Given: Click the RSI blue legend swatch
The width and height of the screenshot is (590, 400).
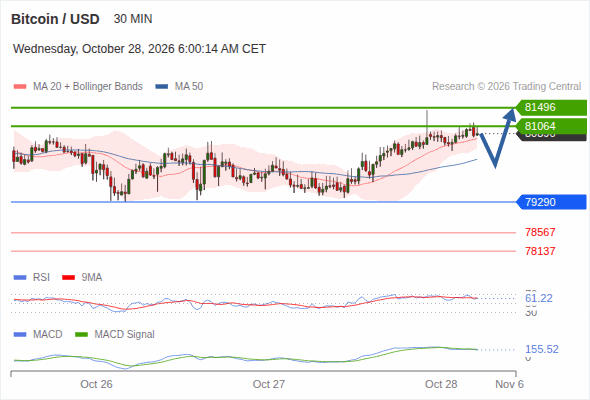Looking at the screenshot, I should click(20, 278).
